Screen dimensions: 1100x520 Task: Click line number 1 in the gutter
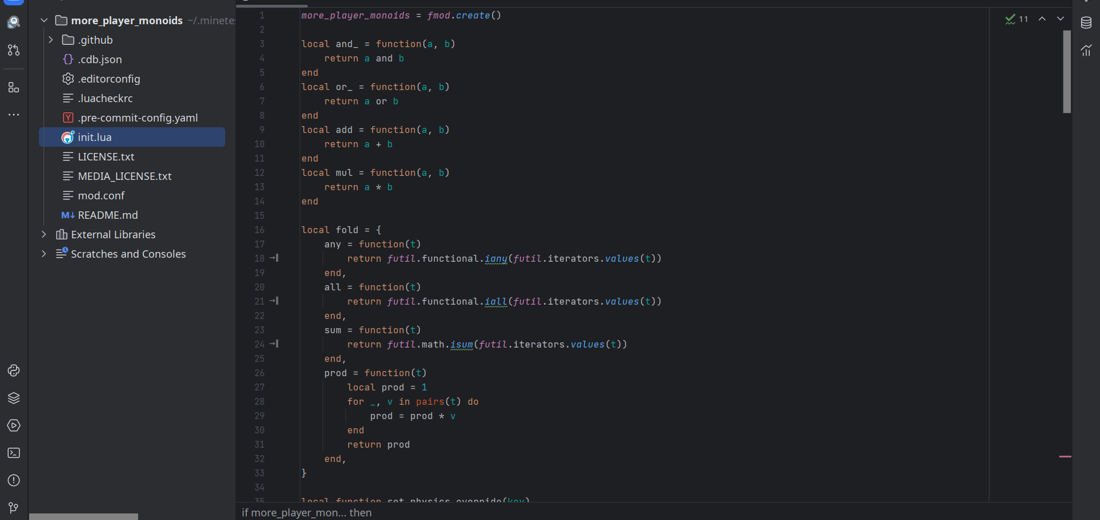[x=262, y=15]
